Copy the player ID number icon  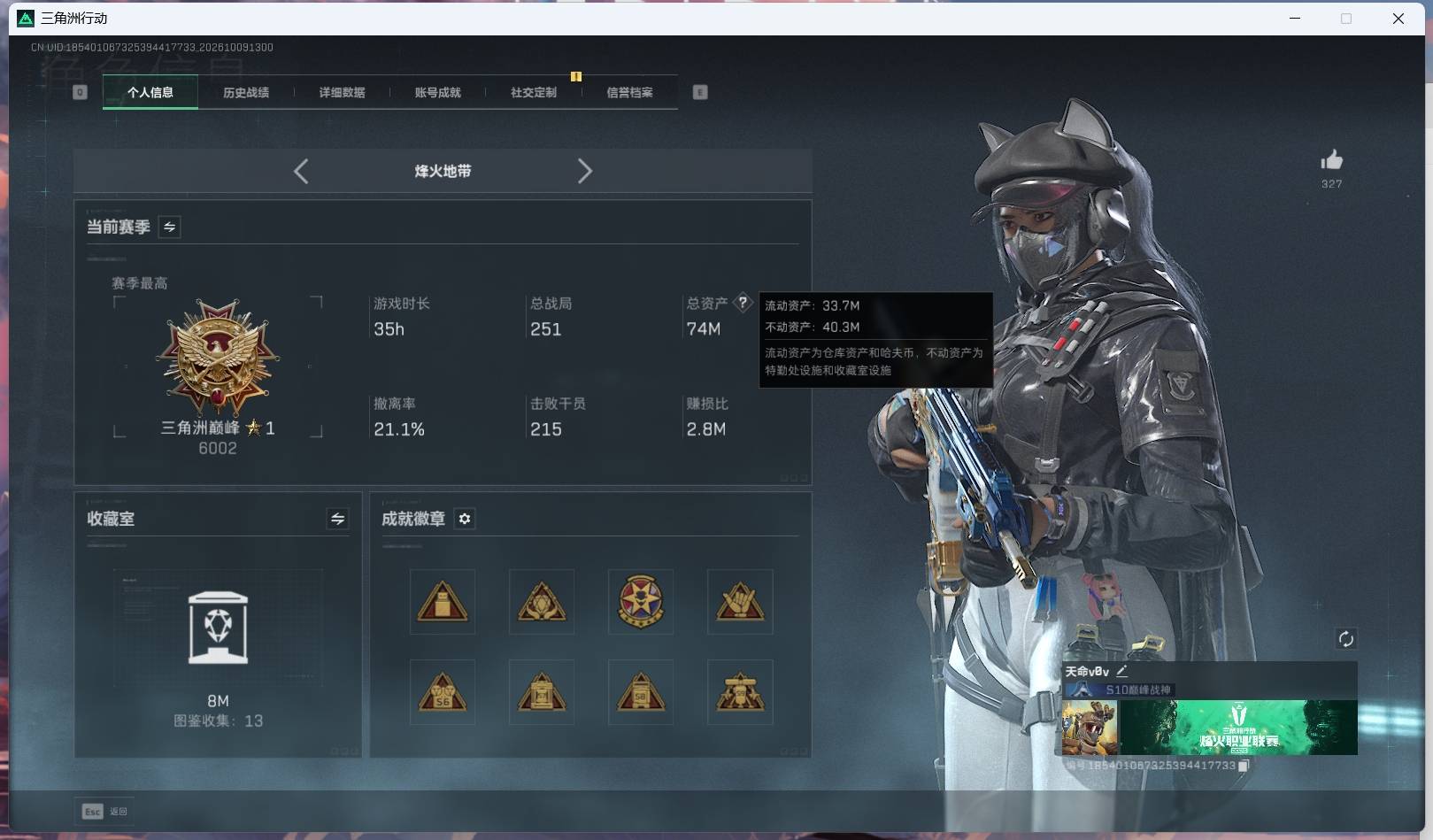coord(1244,766)
